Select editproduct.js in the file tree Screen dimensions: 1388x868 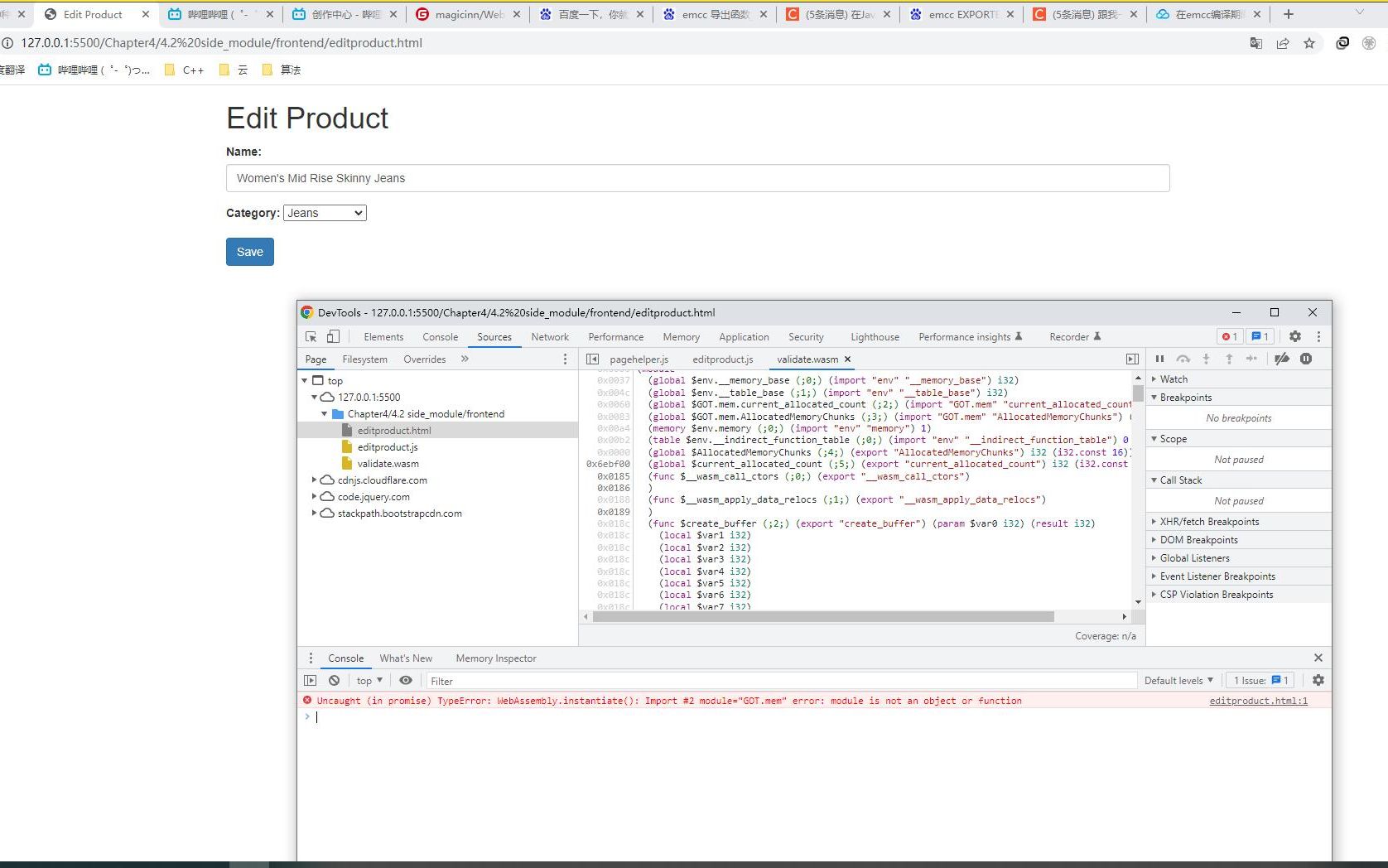point(387,446)
